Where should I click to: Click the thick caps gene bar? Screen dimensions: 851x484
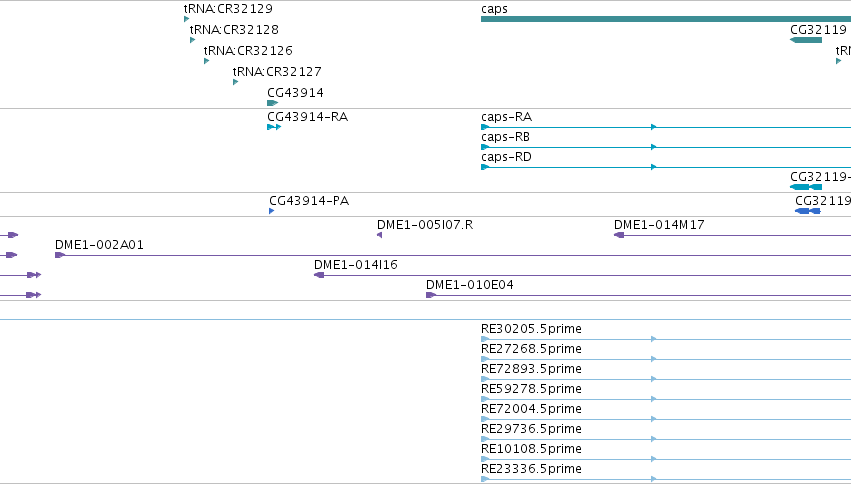click(x=666, y=19)
